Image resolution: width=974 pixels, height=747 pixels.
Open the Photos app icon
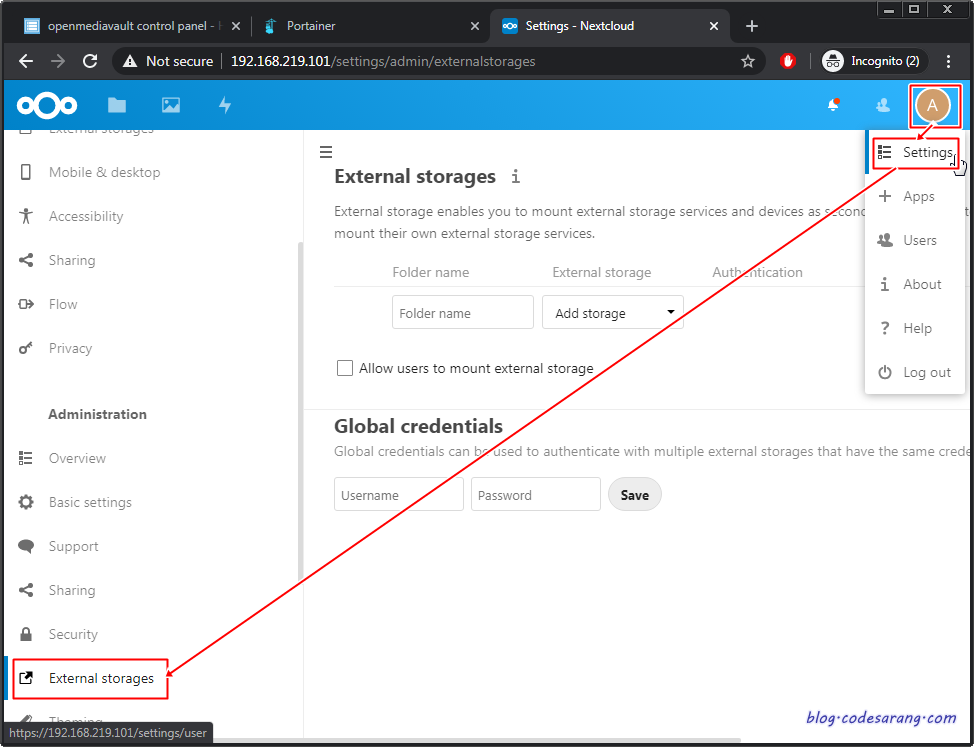171,105
